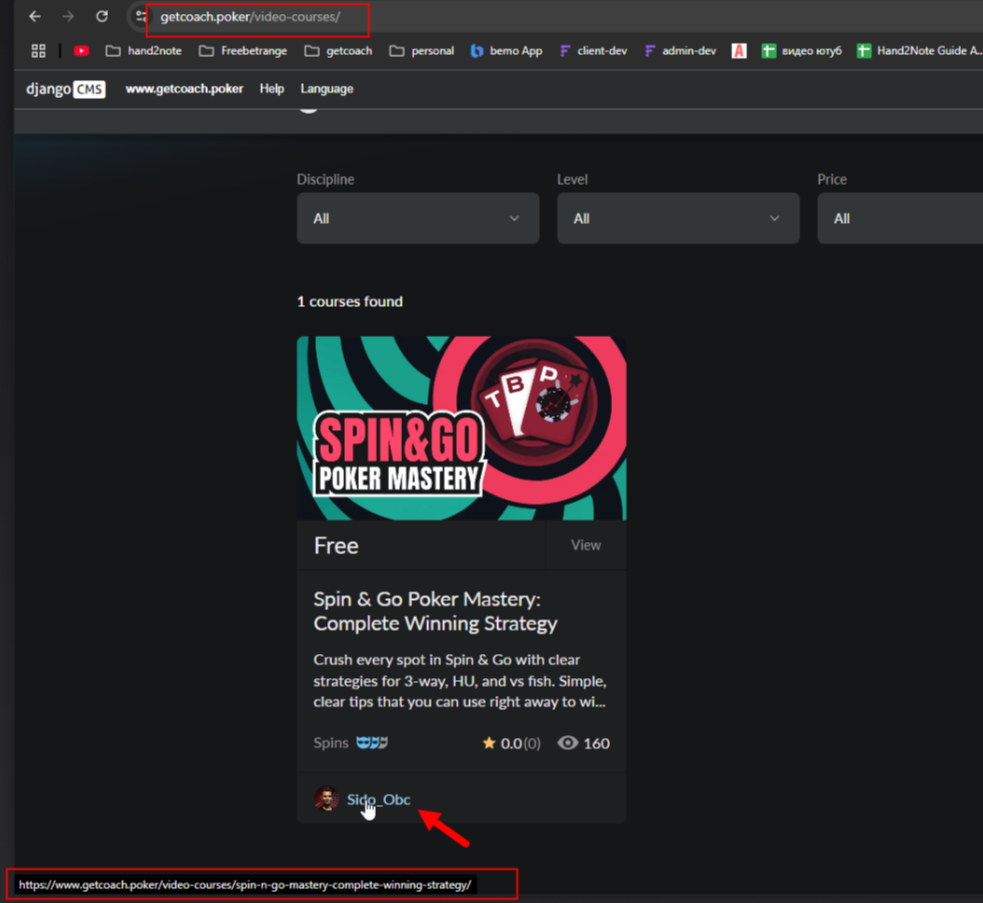983x903 pixels.
Task: Click the bemo App bookmark
Action: coord(506,51)
